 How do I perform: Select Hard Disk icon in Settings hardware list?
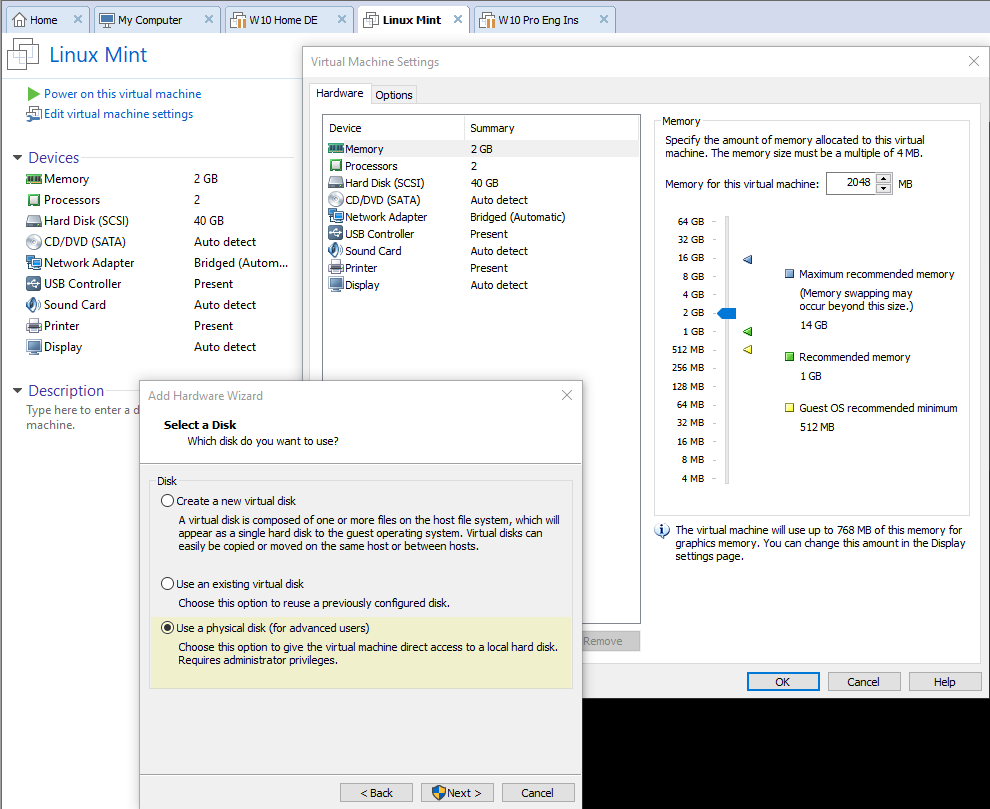pyautogui.click(x=336, y=183)
